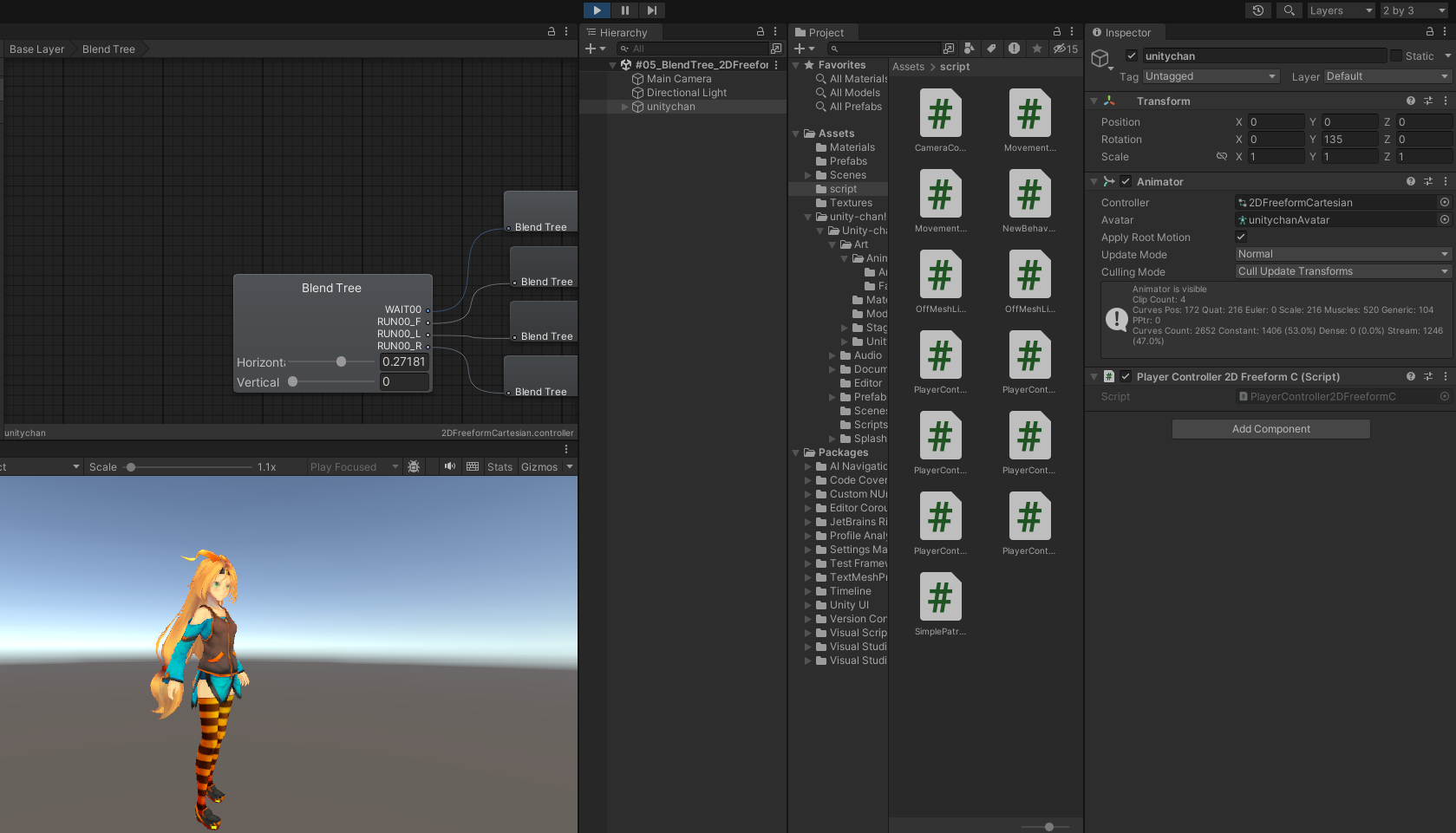Image resolution: width=1456 pixels, height=833 pixels.
Task: Open the global Search magnifier icon
Action: (1290, 10)
